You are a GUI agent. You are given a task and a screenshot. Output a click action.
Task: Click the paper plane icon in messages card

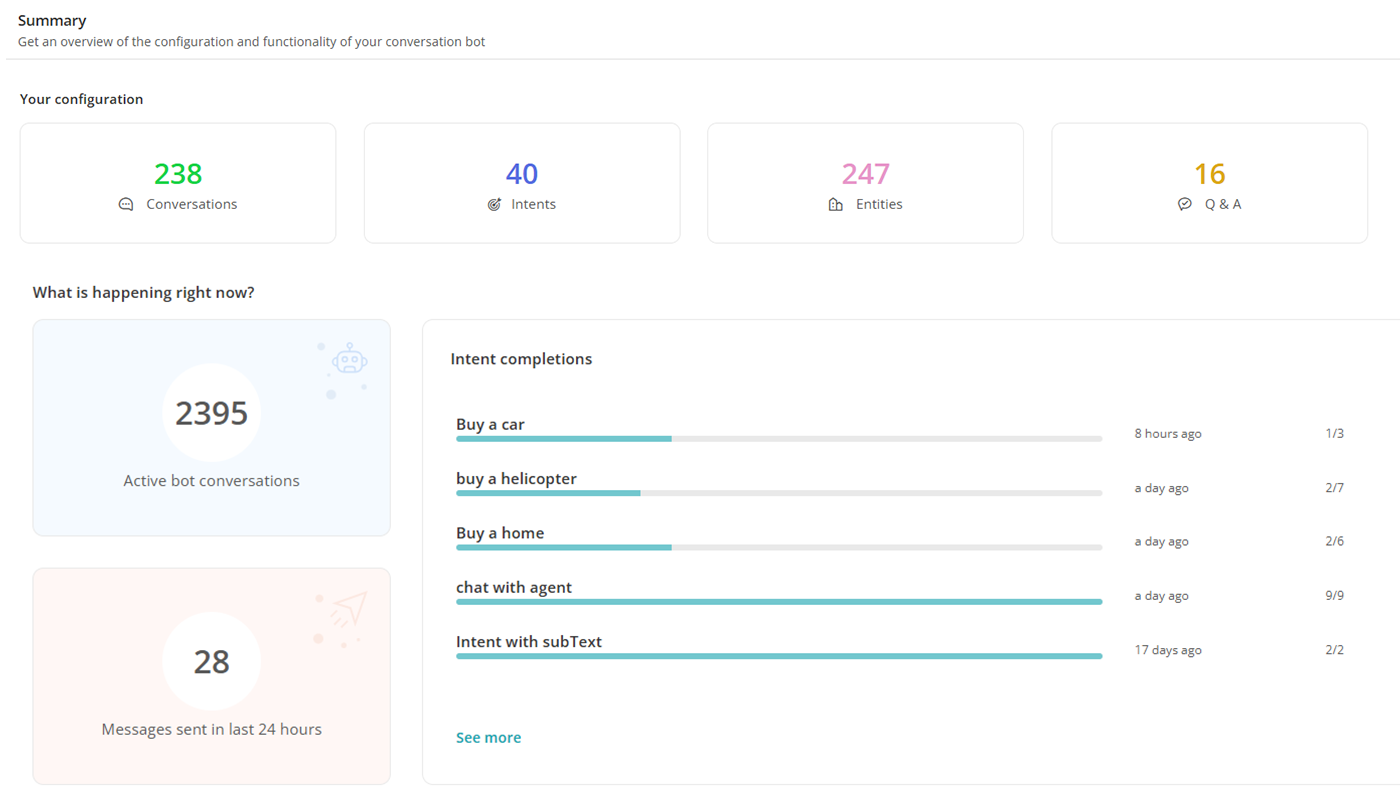coord(348,609)
